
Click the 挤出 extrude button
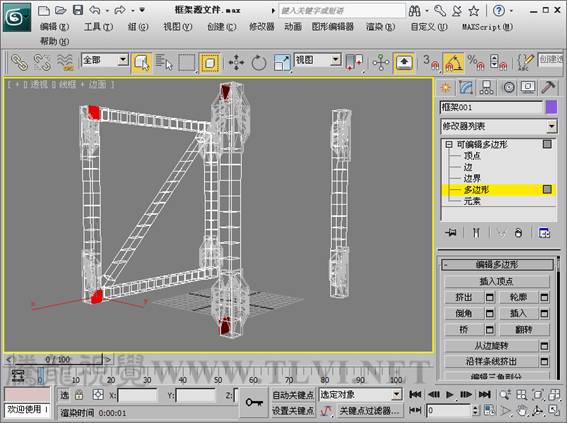click(464, 298)
